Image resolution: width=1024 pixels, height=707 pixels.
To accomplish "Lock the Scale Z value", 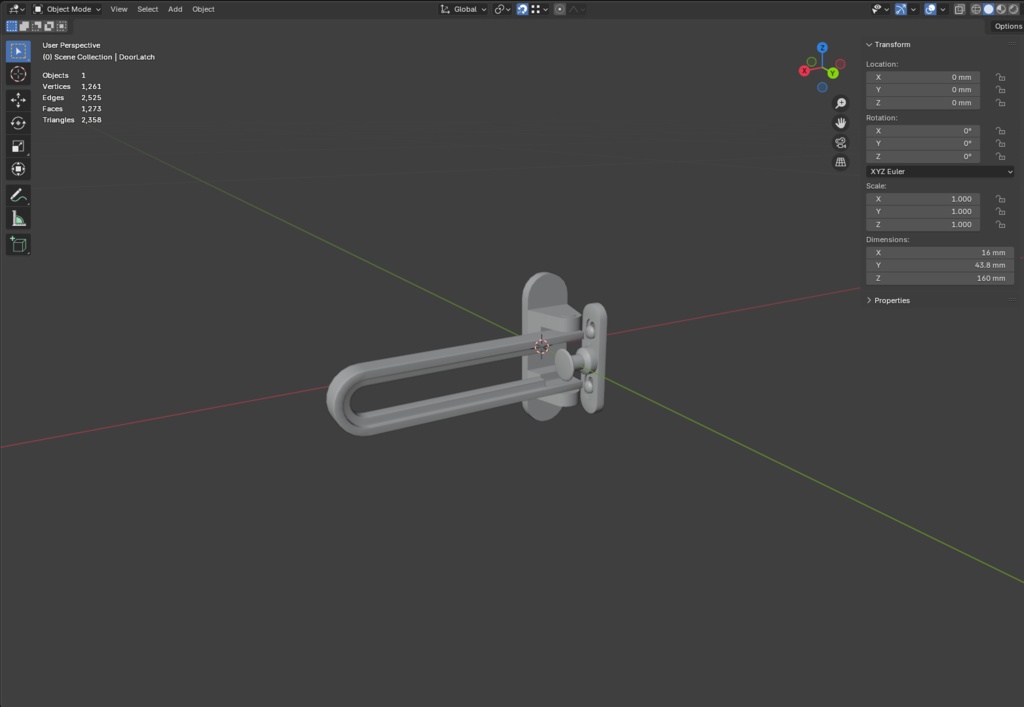I will pos(1000,225).
